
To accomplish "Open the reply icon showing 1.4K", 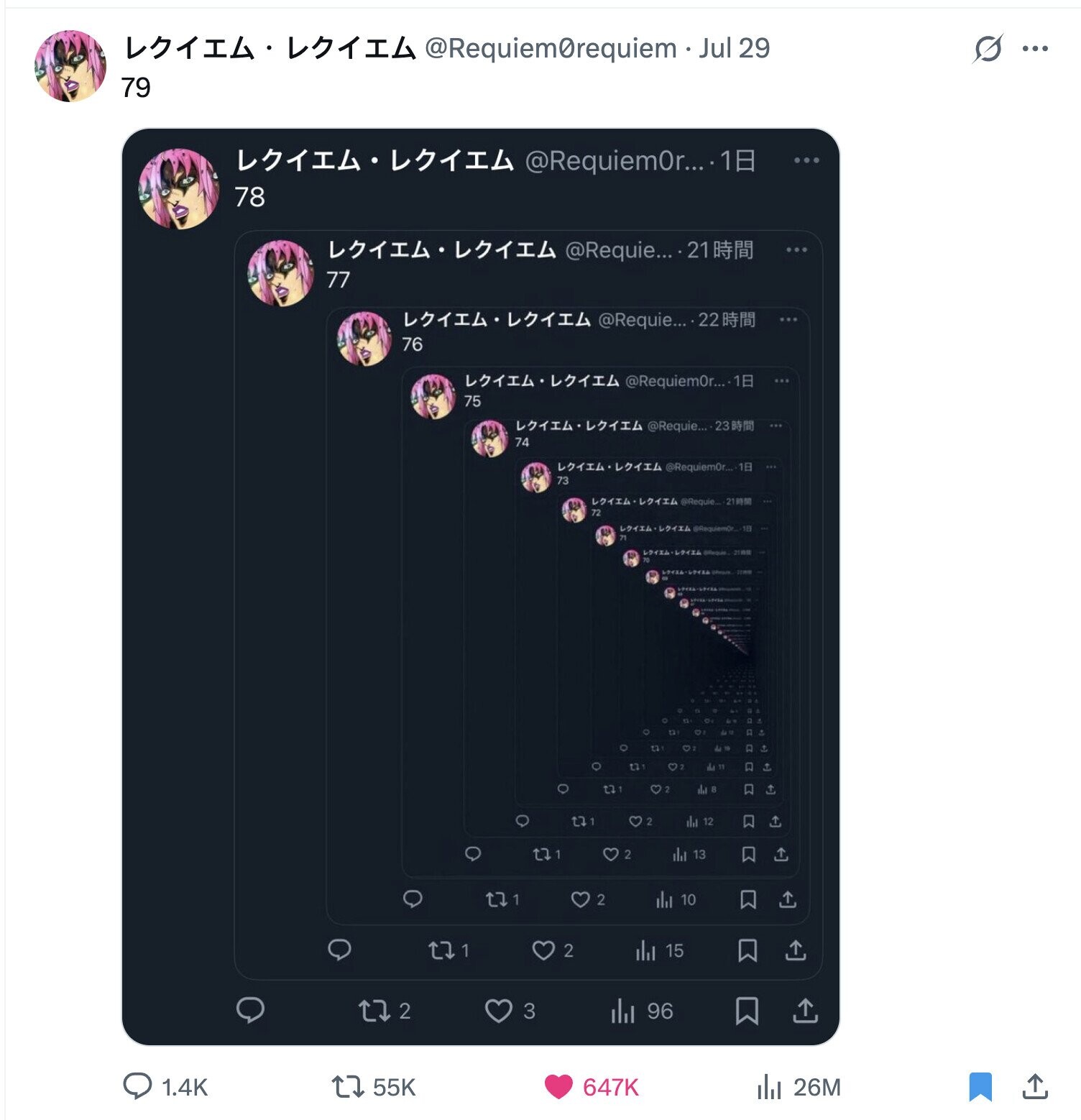I will (137, 1086).
